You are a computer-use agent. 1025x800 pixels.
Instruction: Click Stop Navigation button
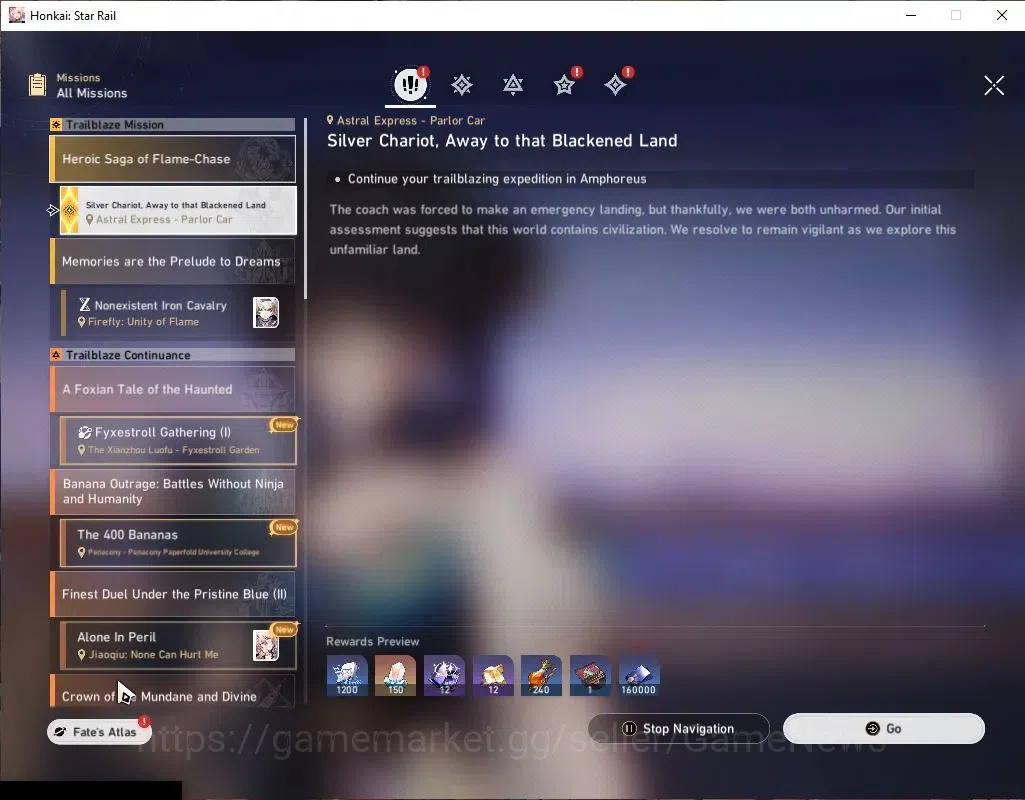point(679,729)
